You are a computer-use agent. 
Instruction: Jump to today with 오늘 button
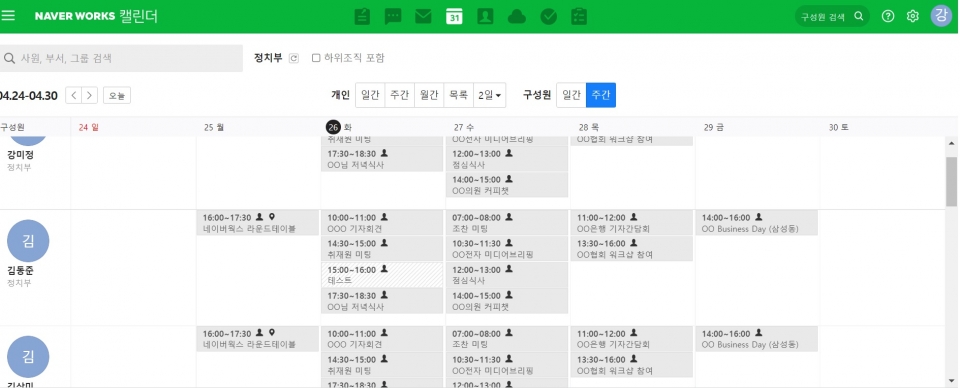tap(117, 95)
